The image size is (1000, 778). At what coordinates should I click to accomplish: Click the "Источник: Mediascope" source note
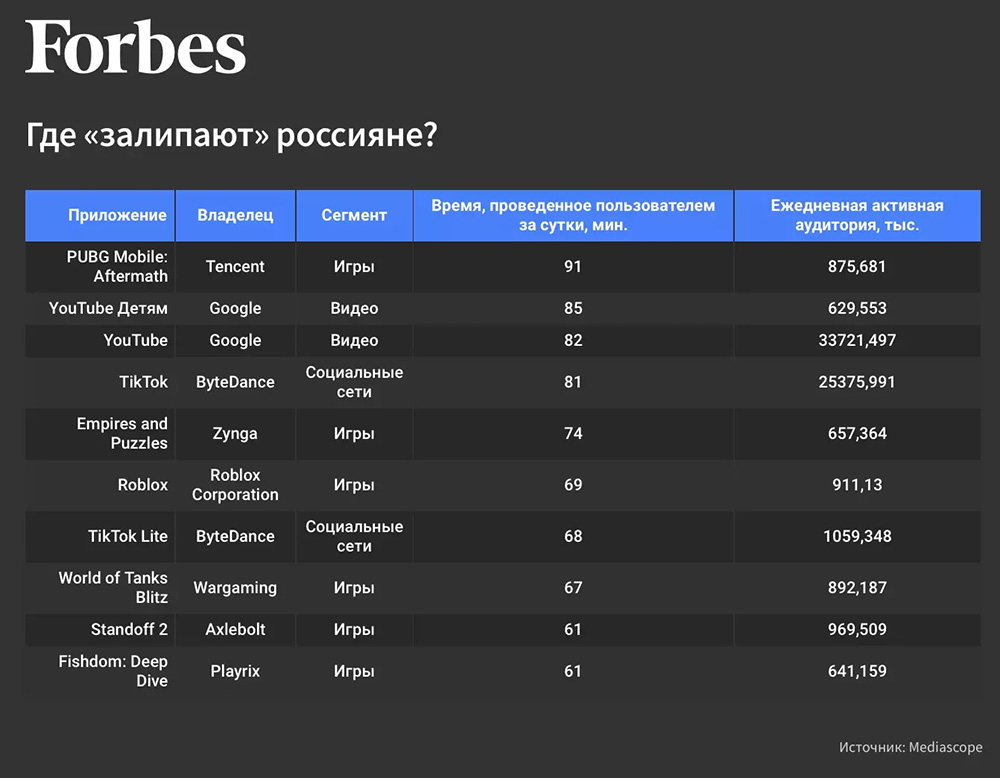pyautogui.click(x=911, y=747)
